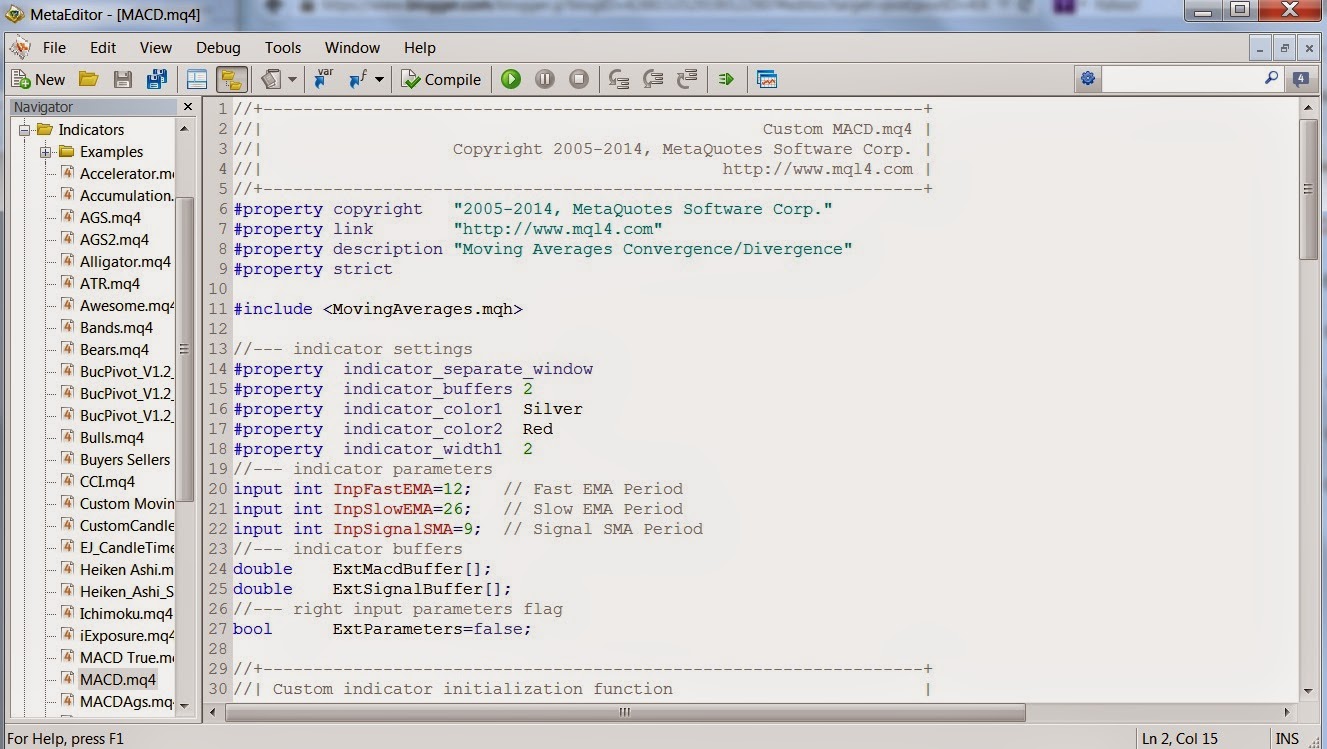1327x749 pixels.
Task: Click the Step Into debug icon
Action: coord(619,79)
